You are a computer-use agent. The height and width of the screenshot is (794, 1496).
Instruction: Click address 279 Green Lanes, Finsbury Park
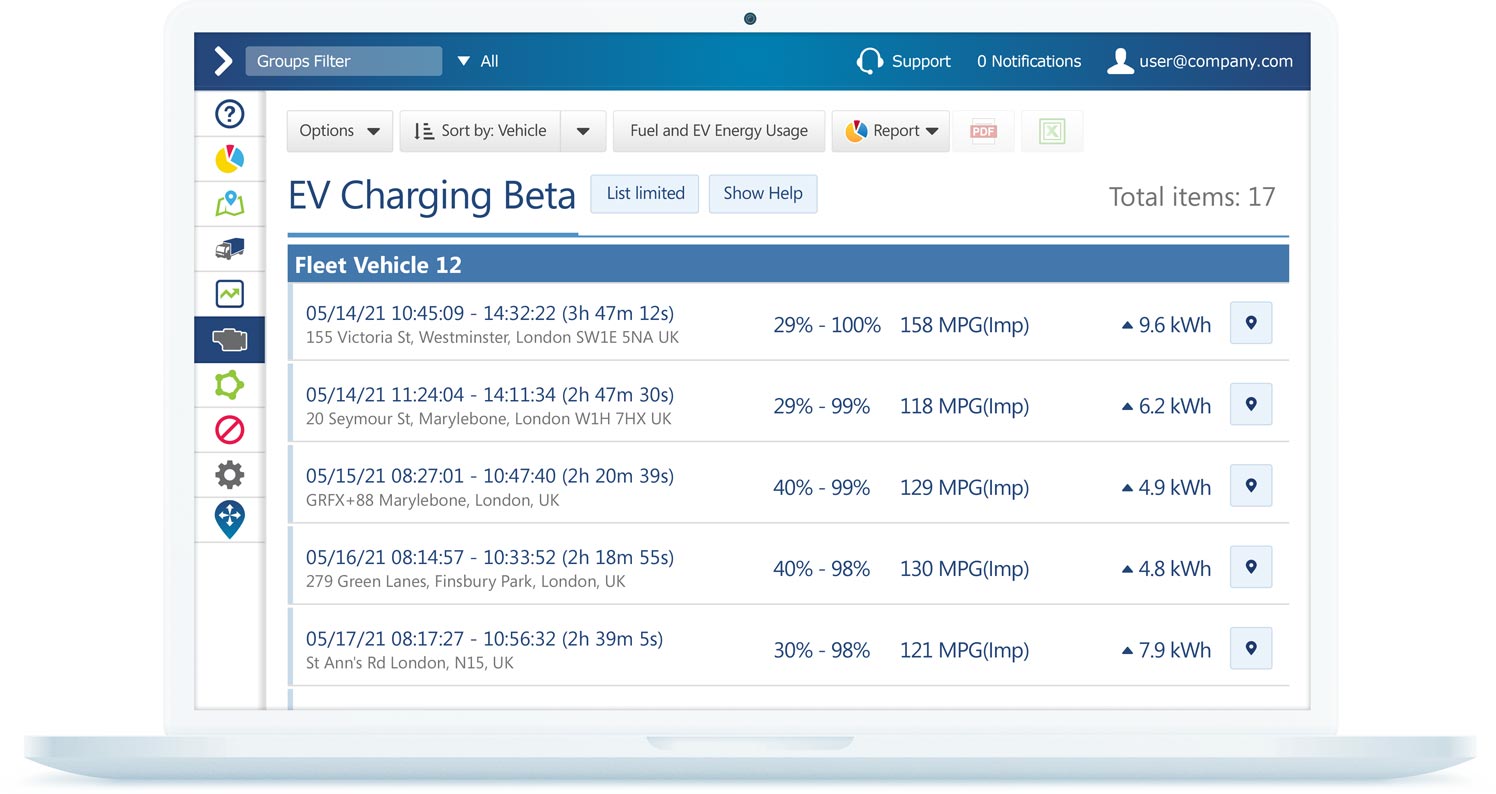466,581
